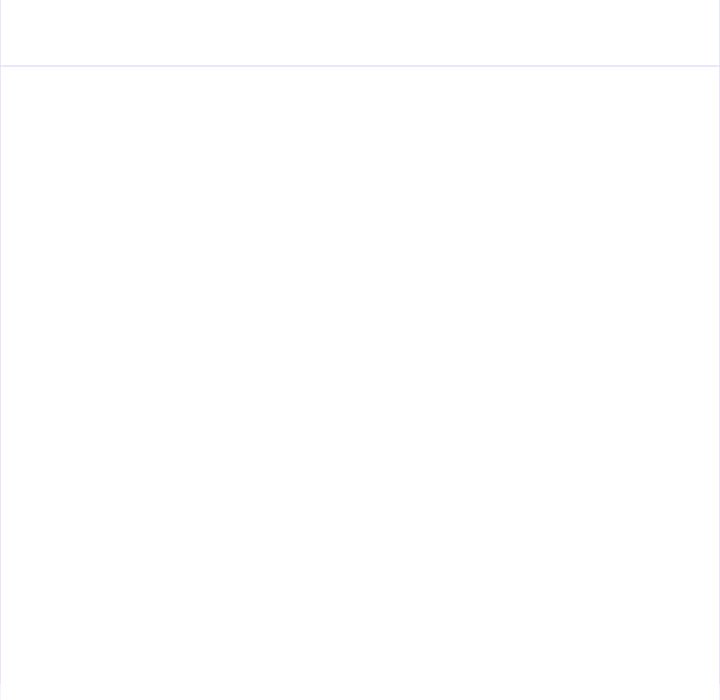Click the empty header area above divider
Viewport: 720px width, 700px height.
point(360,32)
